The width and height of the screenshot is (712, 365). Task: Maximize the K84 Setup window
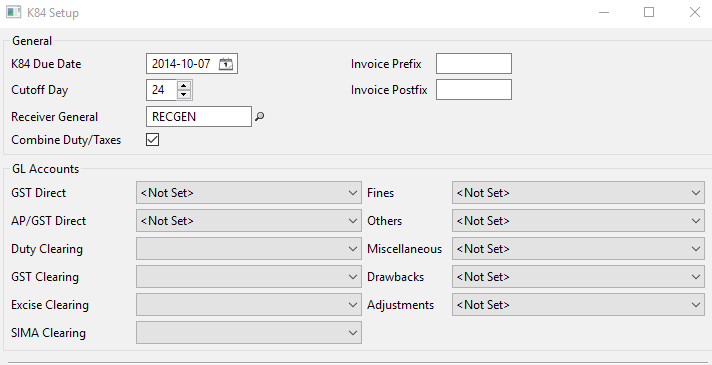(x=649, y=12)
